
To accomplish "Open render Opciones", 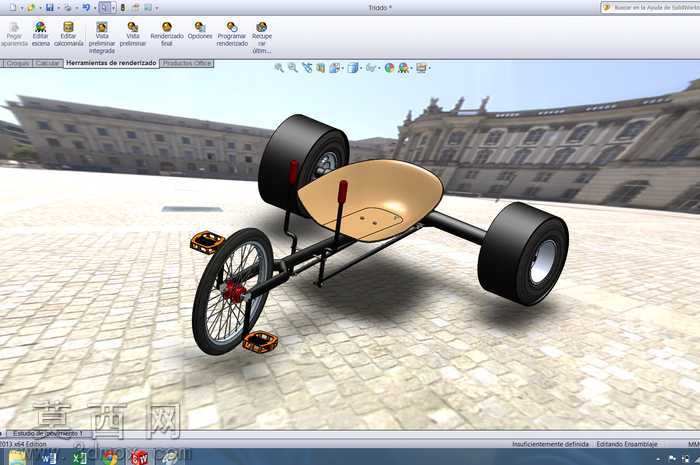I will pos(200,31).
